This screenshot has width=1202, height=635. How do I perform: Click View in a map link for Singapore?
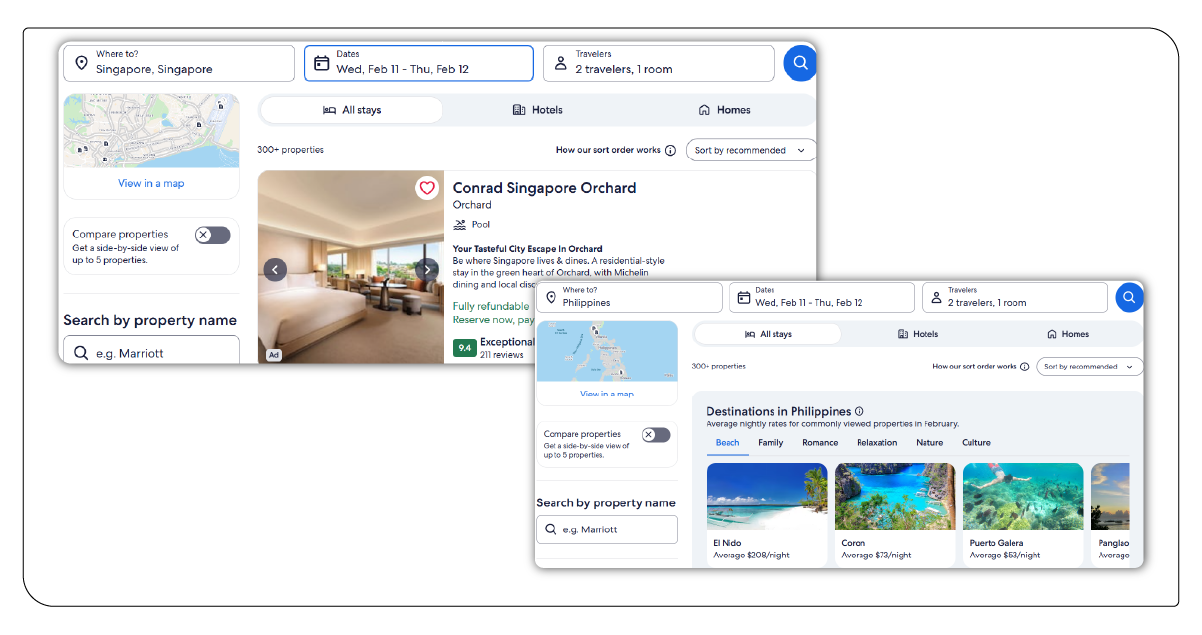pyautogui.click(x=151, y=183)
